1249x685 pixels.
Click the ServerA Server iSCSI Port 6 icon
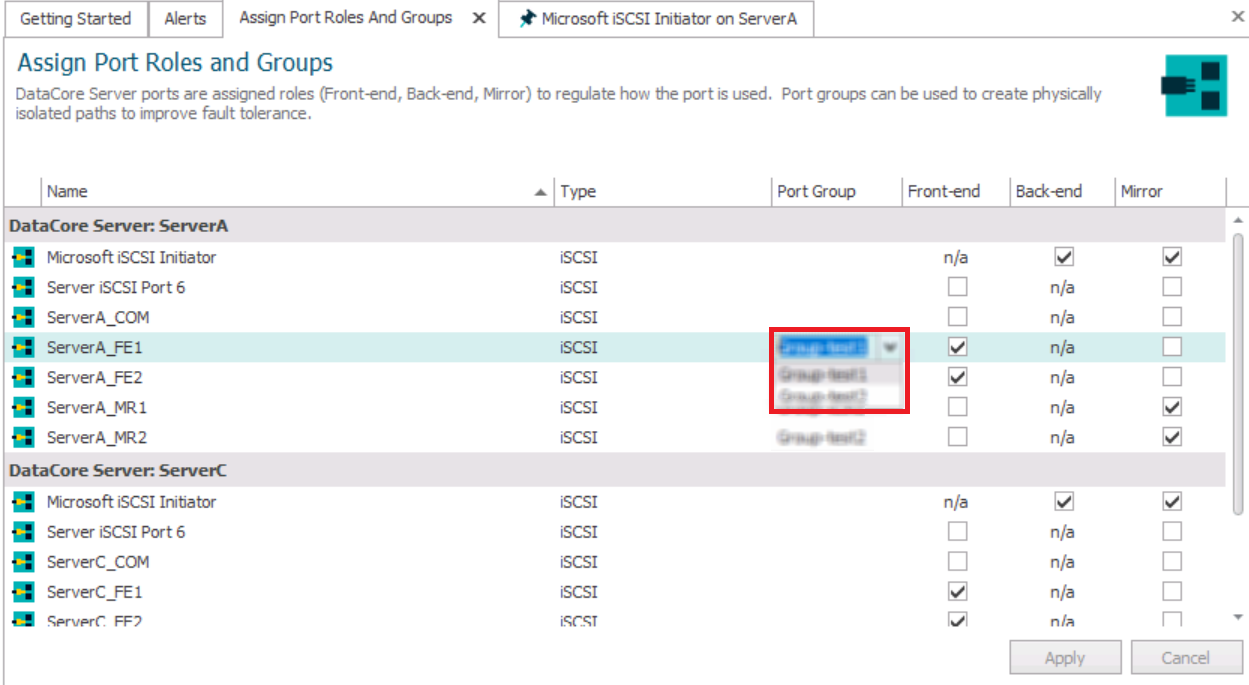click(23, 288)
